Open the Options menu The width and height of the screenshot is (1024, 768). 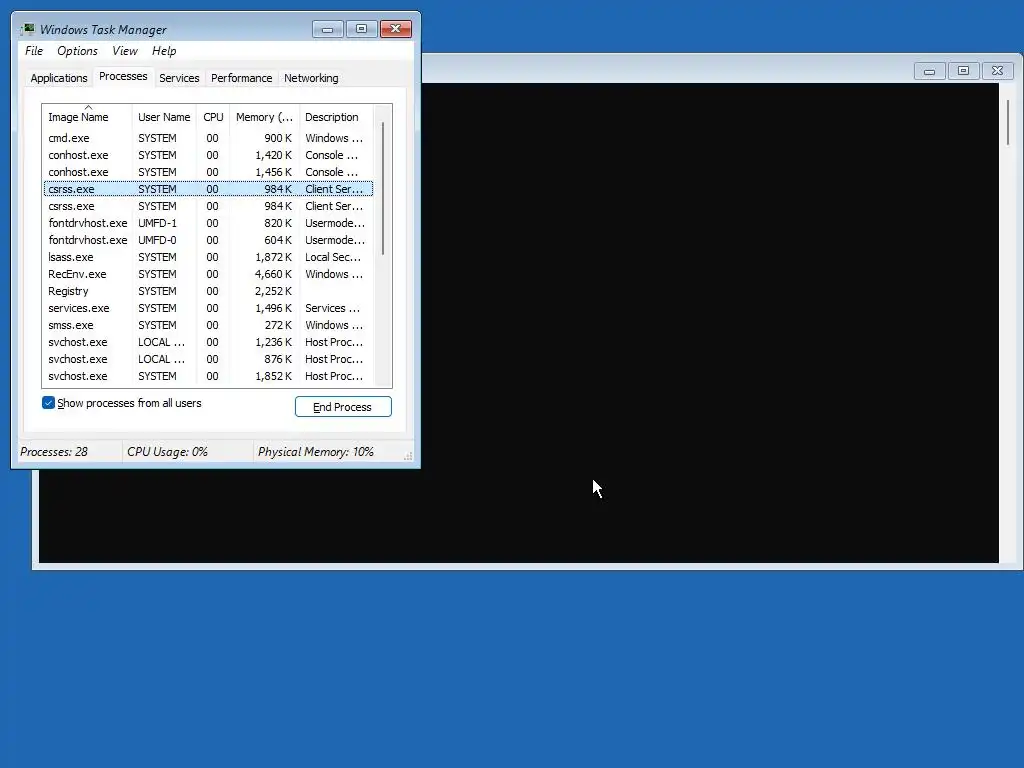pos(77,51)
